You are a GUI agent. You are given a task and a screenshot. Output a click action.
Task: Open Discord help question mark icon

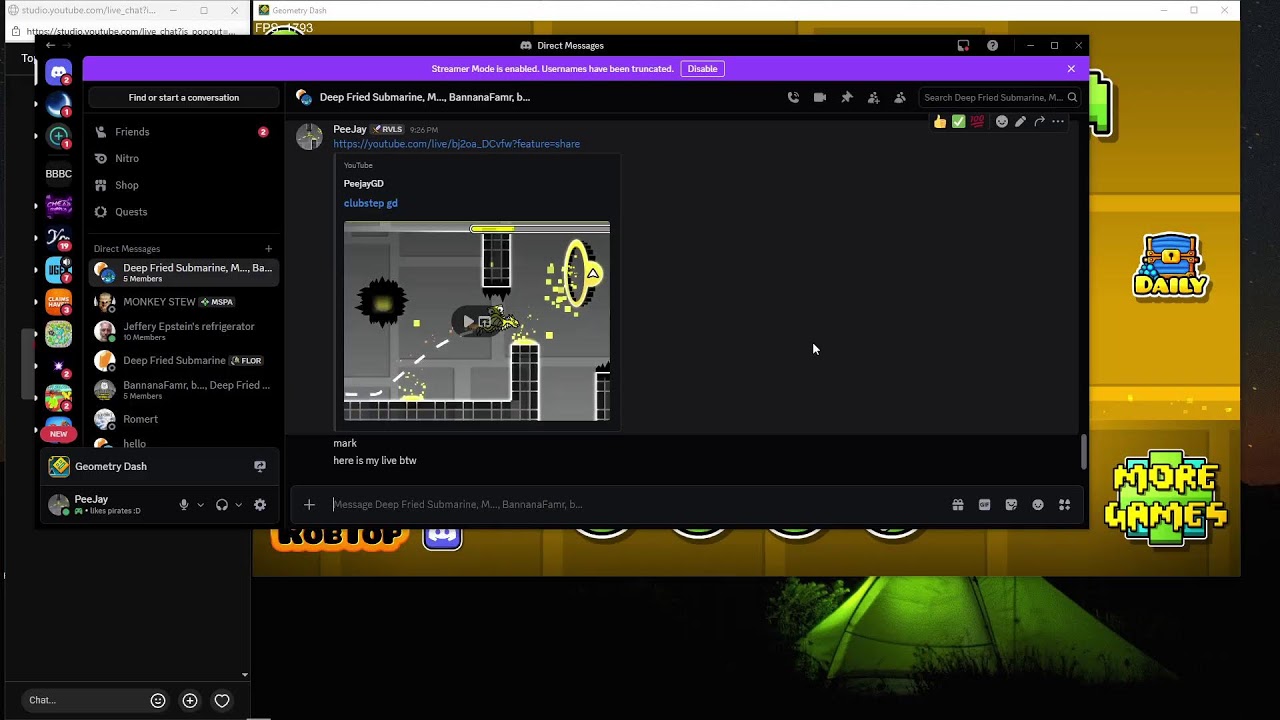(992, 45)
